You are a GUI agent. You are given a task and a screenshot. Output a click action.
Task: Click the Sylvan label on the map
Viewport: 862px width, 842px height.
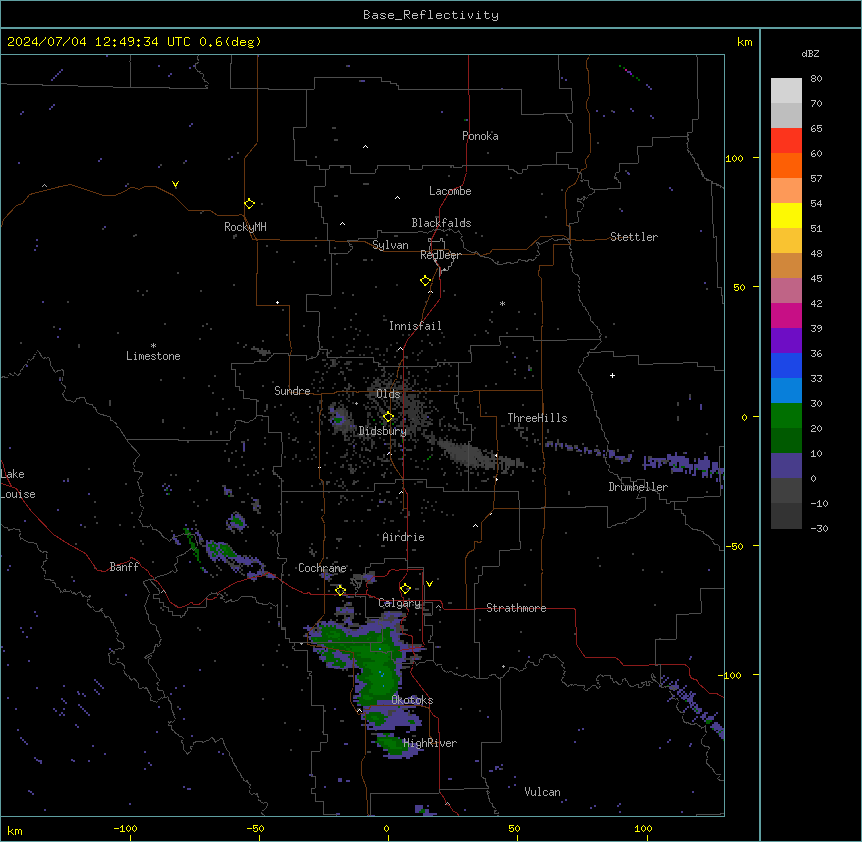pos(390,245)
